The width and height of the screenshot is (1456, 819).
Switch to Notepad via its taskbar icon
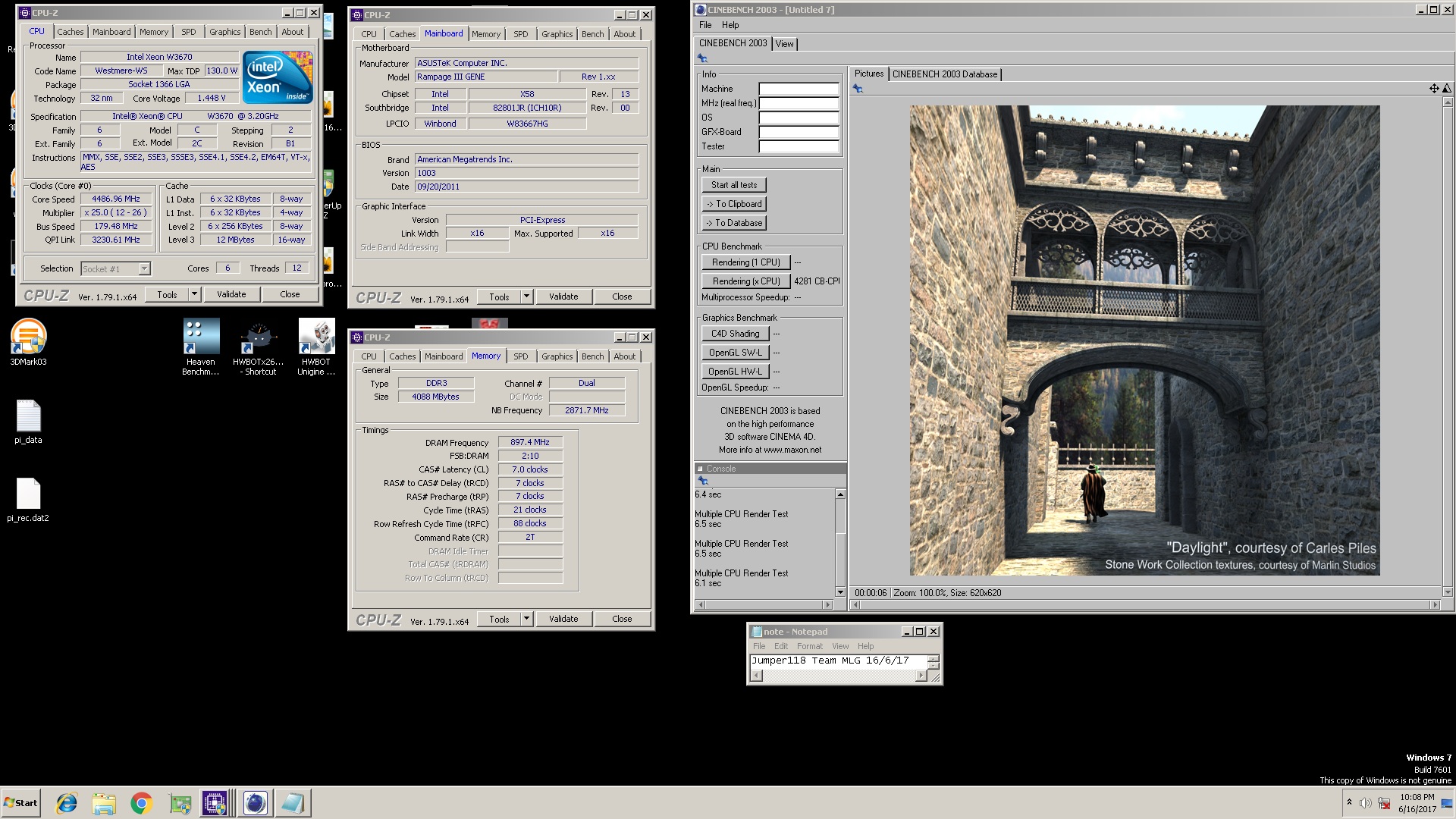293,803
